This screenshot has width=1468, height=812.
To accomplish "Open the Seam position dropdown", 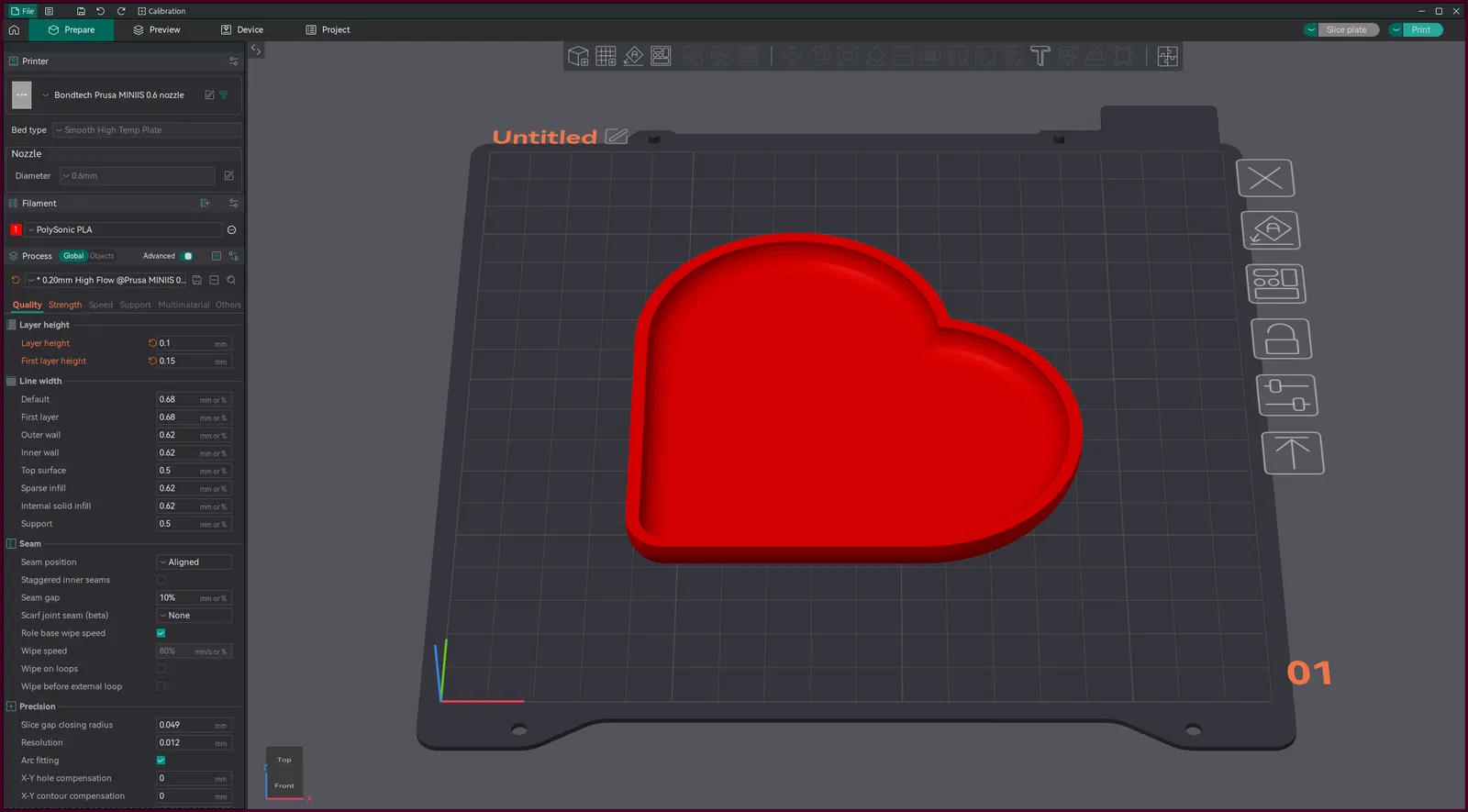I will click(194, 562).
